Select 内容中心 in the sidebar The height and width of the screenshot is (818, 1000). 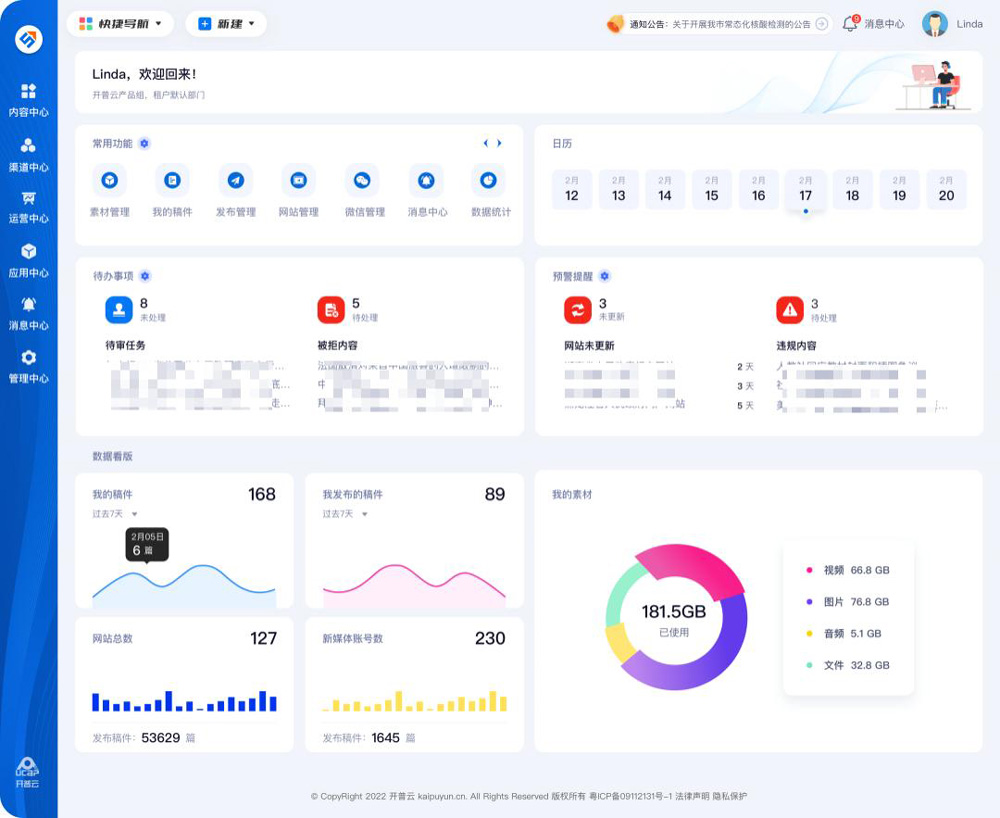tap(28, 100)
